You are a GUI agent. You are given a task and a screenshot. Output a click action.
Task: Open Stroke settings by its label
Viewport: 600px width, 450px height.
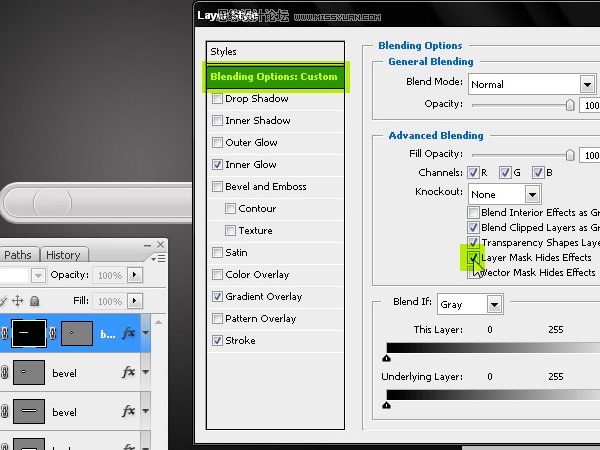(240, 341)
